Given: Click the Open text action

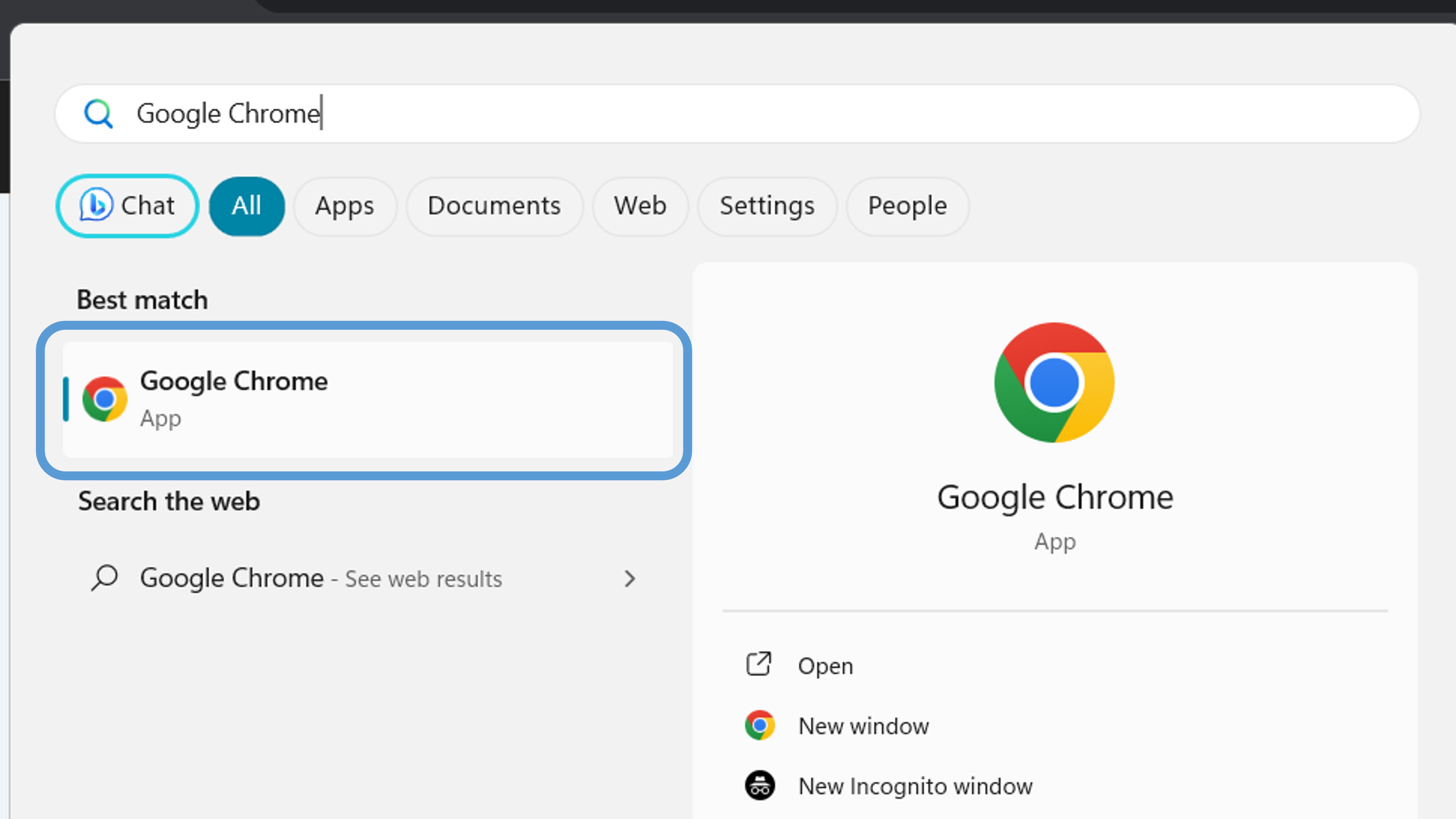Looking at the screenshot, I should pyautogui.click(x=825, y=666).
